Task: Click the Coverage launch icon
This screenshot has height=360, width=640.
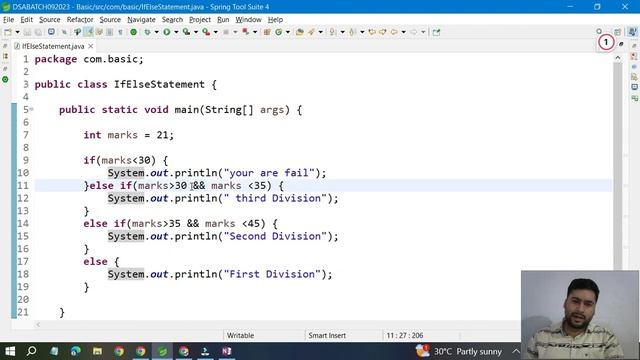Action: coord(187,32)
